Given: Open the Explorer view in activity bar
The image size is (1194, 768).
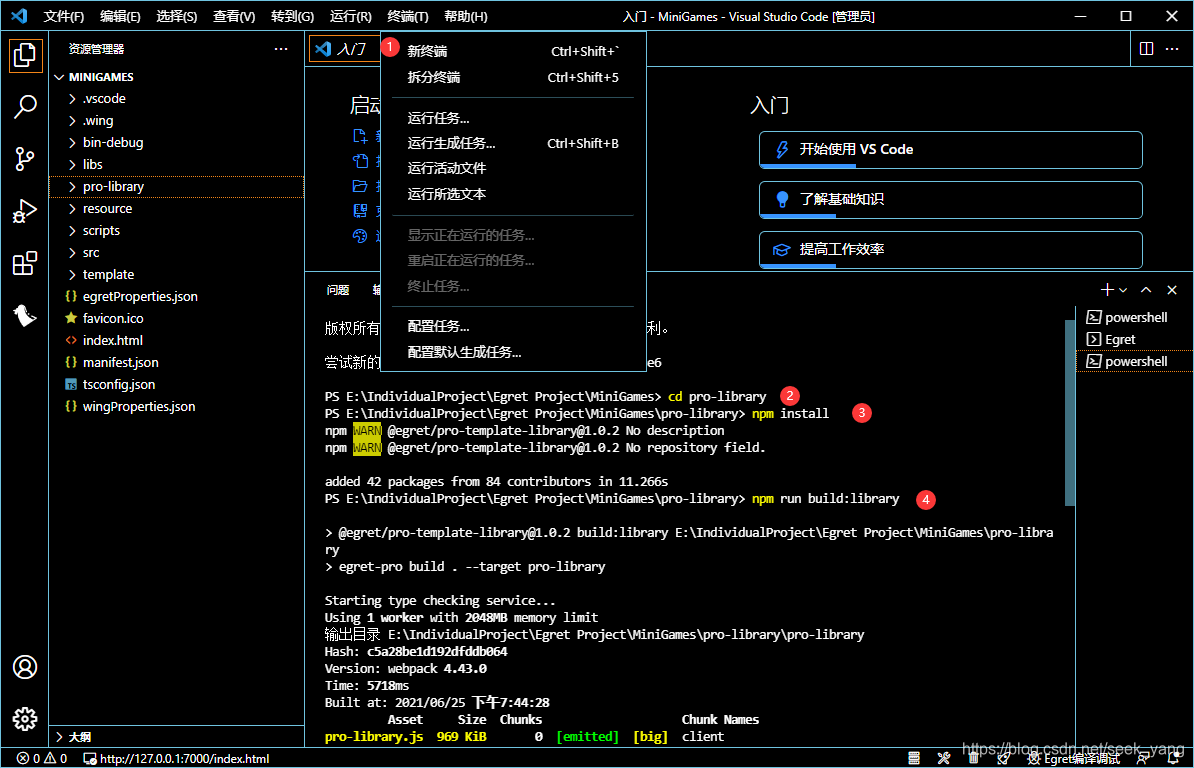Looking at the screenshot, I should tap(25, 55).
